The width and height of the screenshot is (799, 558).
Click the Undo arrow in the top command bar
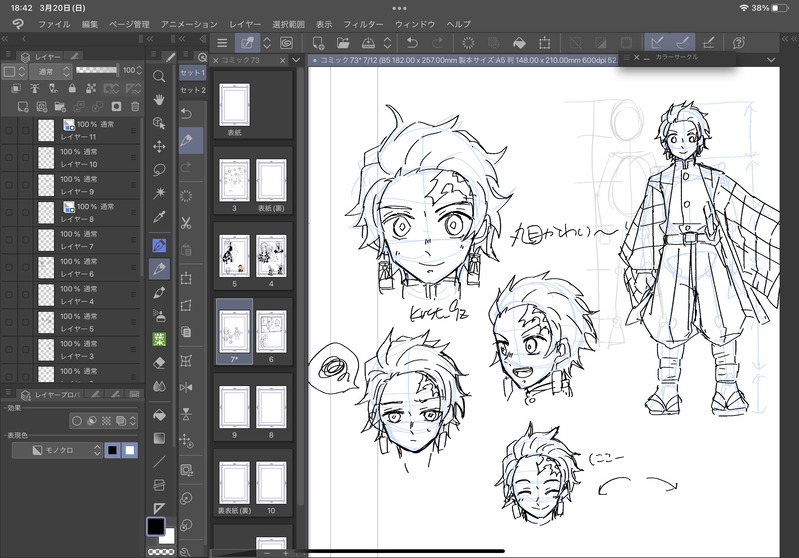pyautogui.click(x=412, y=43)
